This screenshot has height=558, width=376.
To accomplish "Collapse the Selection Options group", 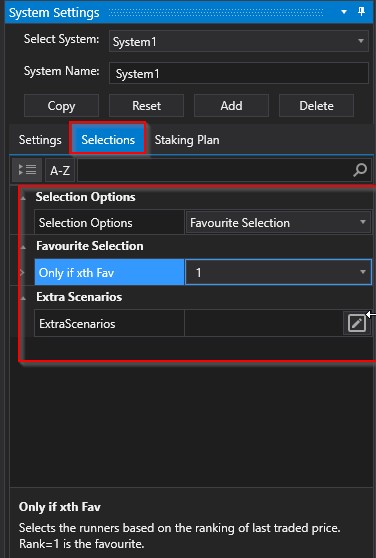I will pyautogui.click(x=23, y=198).
